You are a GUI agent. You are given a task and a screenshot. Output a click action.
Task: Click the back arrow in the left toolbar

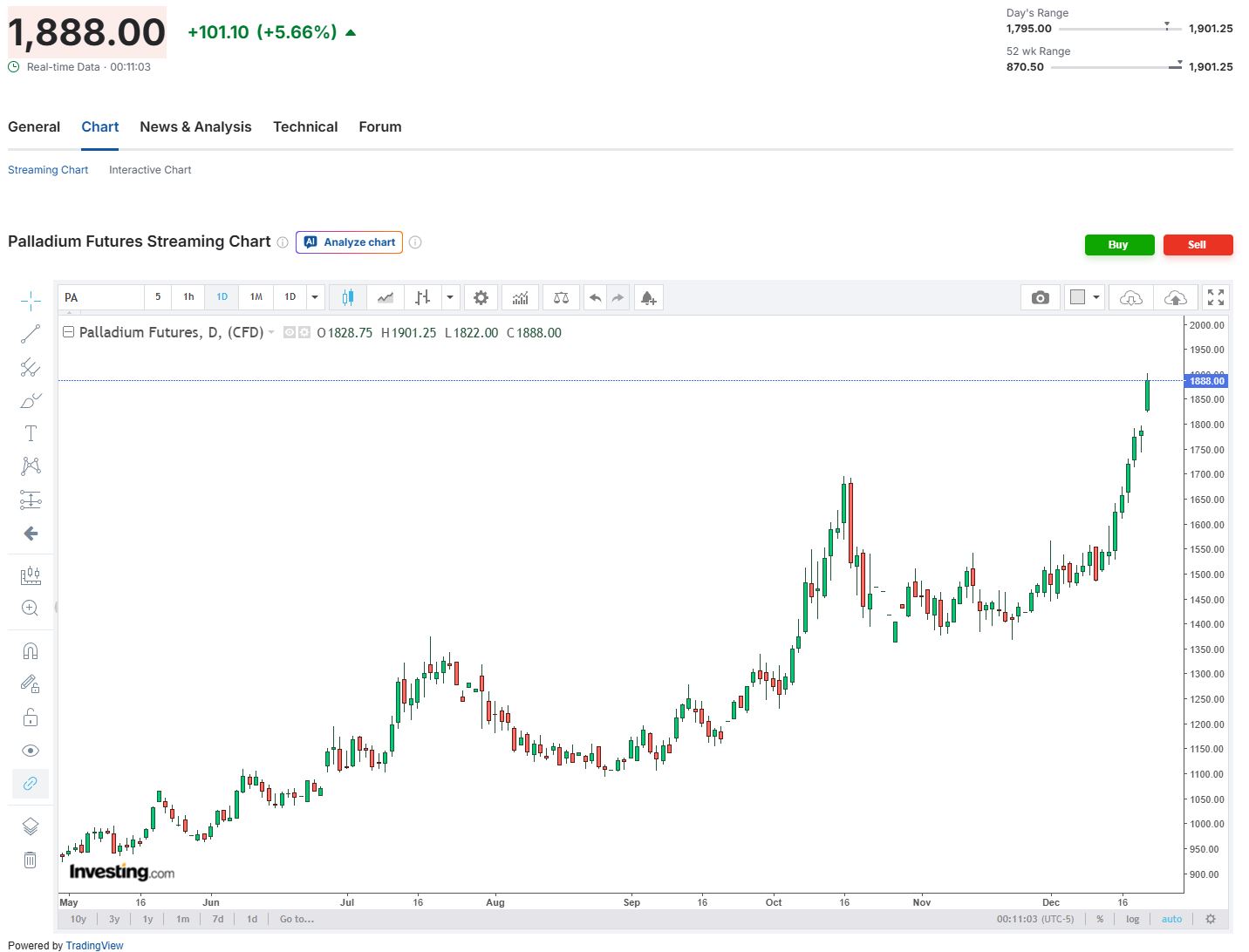point(31,534)
